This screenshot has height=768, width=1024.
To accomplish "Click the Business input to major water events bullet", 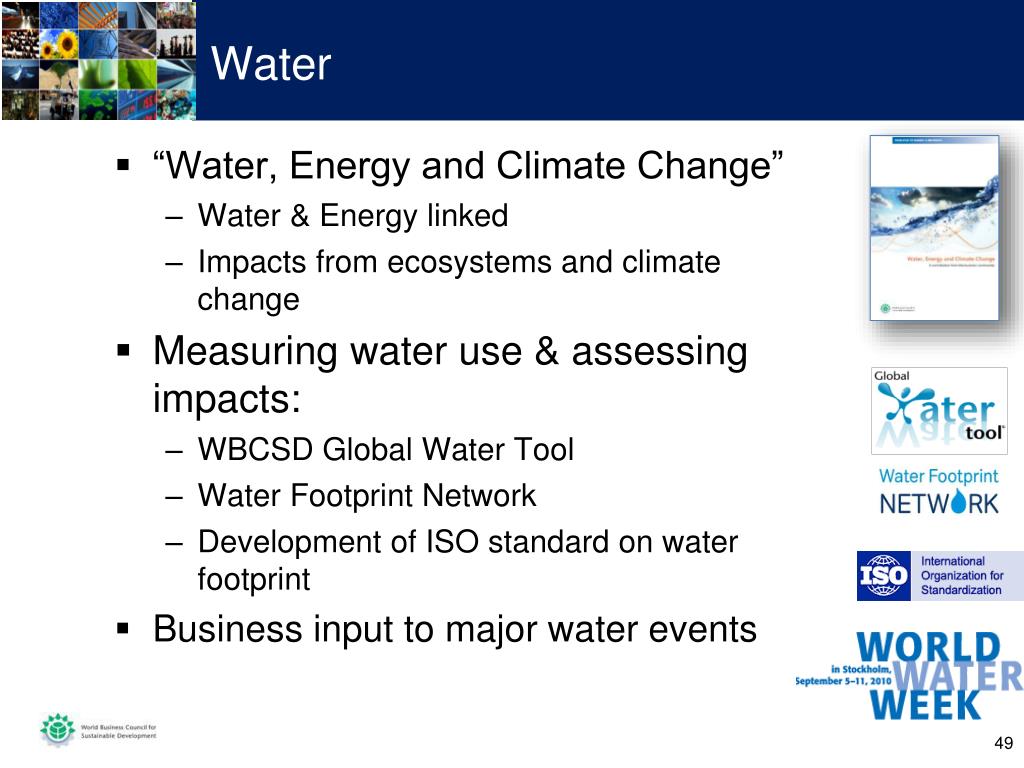I will 455,630.
